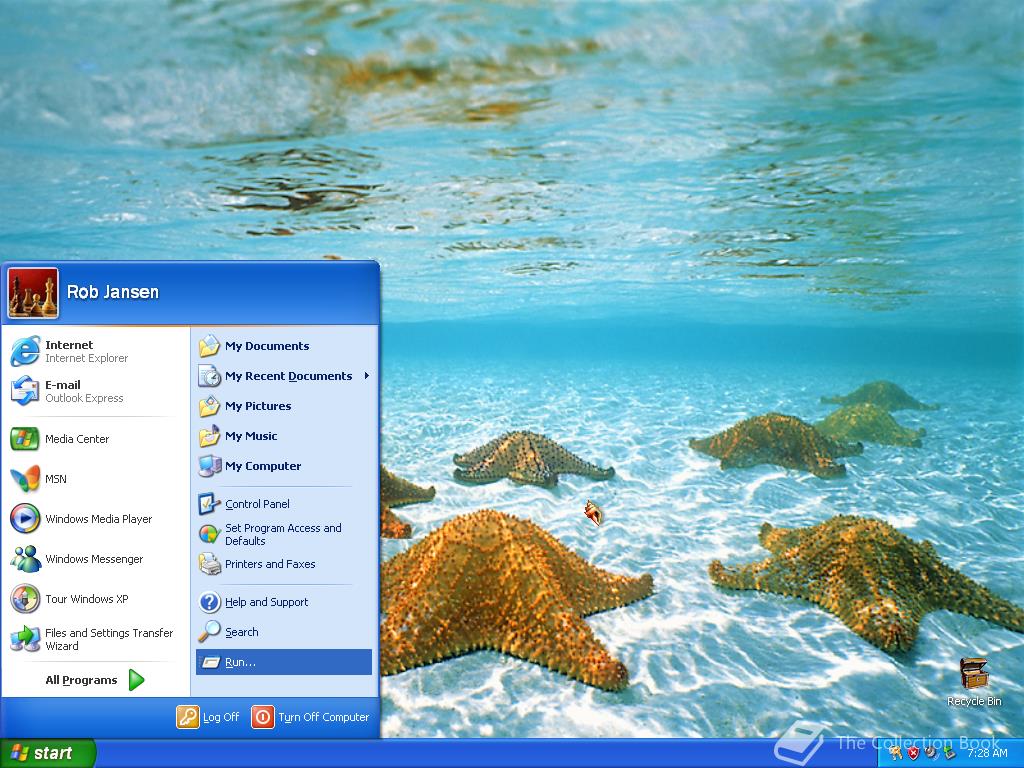Viewport: 1024px width, 768px height.
Task: Open Internet Explorer from the Start menu
Action: point(95,351)
